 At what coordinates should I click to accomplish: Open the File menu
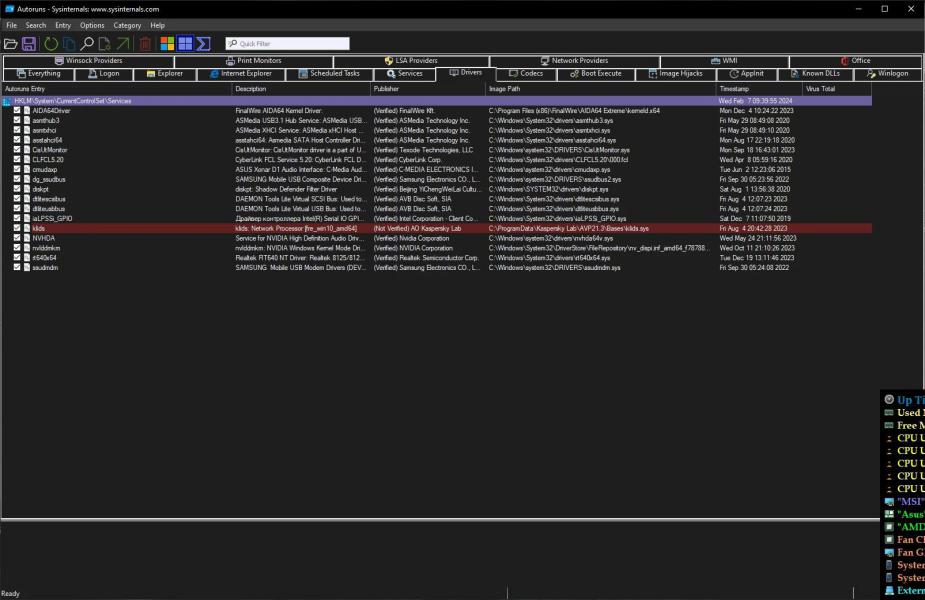coord(12,25)
